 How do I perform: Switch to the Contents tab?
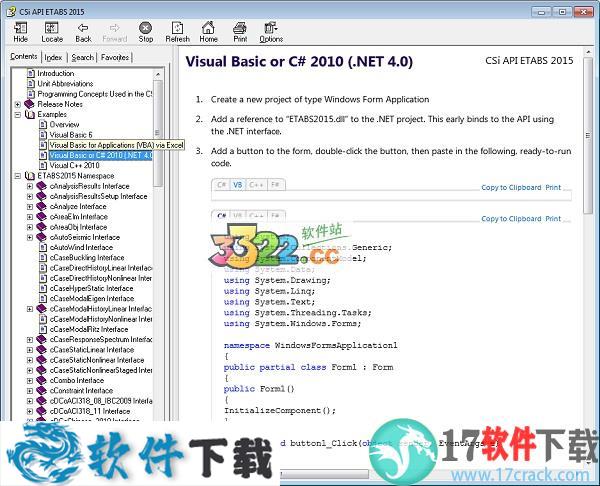click(x=24, y=57)
